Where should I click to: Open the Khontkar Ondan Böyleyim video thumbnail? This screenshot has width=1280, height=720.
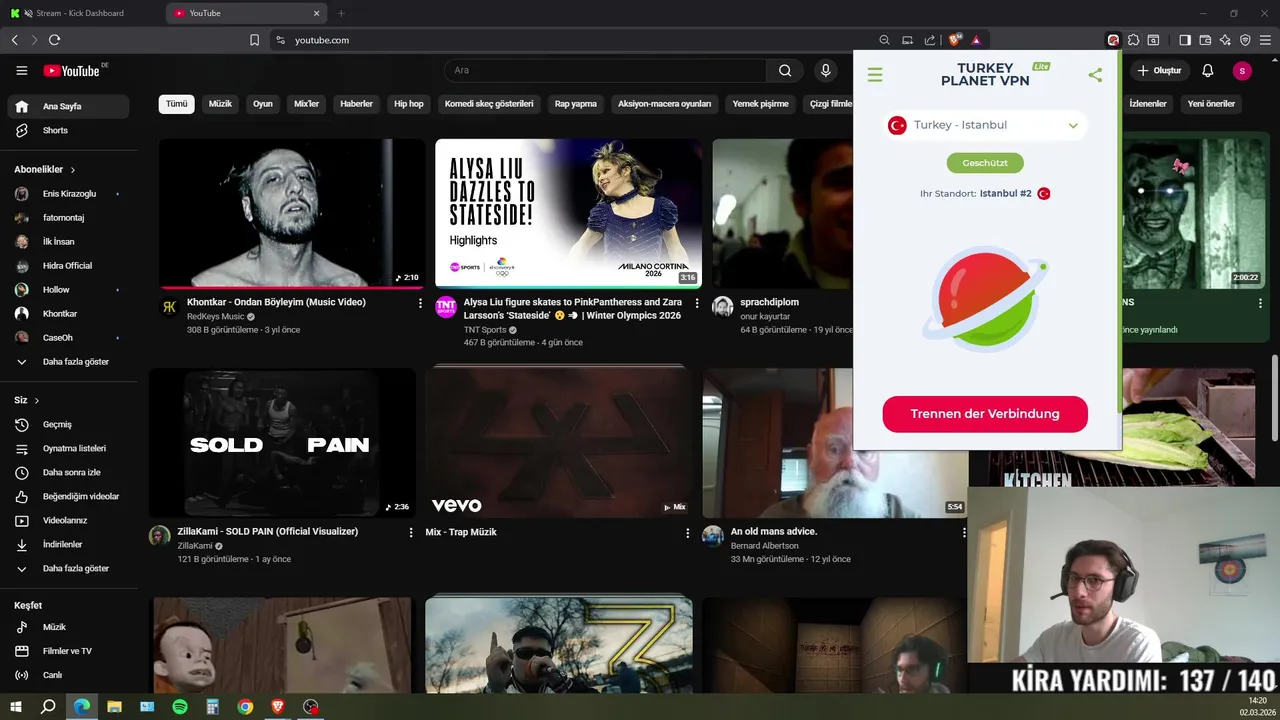[292, 214]
